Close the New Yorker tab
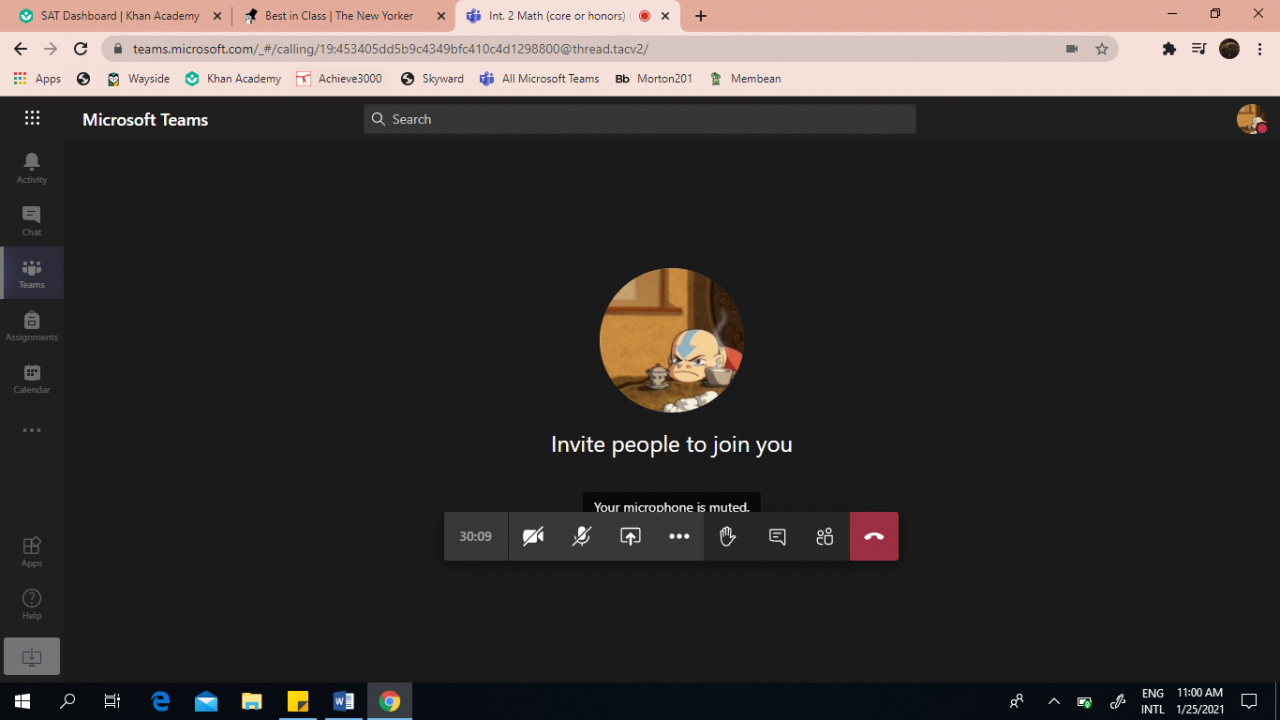 point(441,16)
